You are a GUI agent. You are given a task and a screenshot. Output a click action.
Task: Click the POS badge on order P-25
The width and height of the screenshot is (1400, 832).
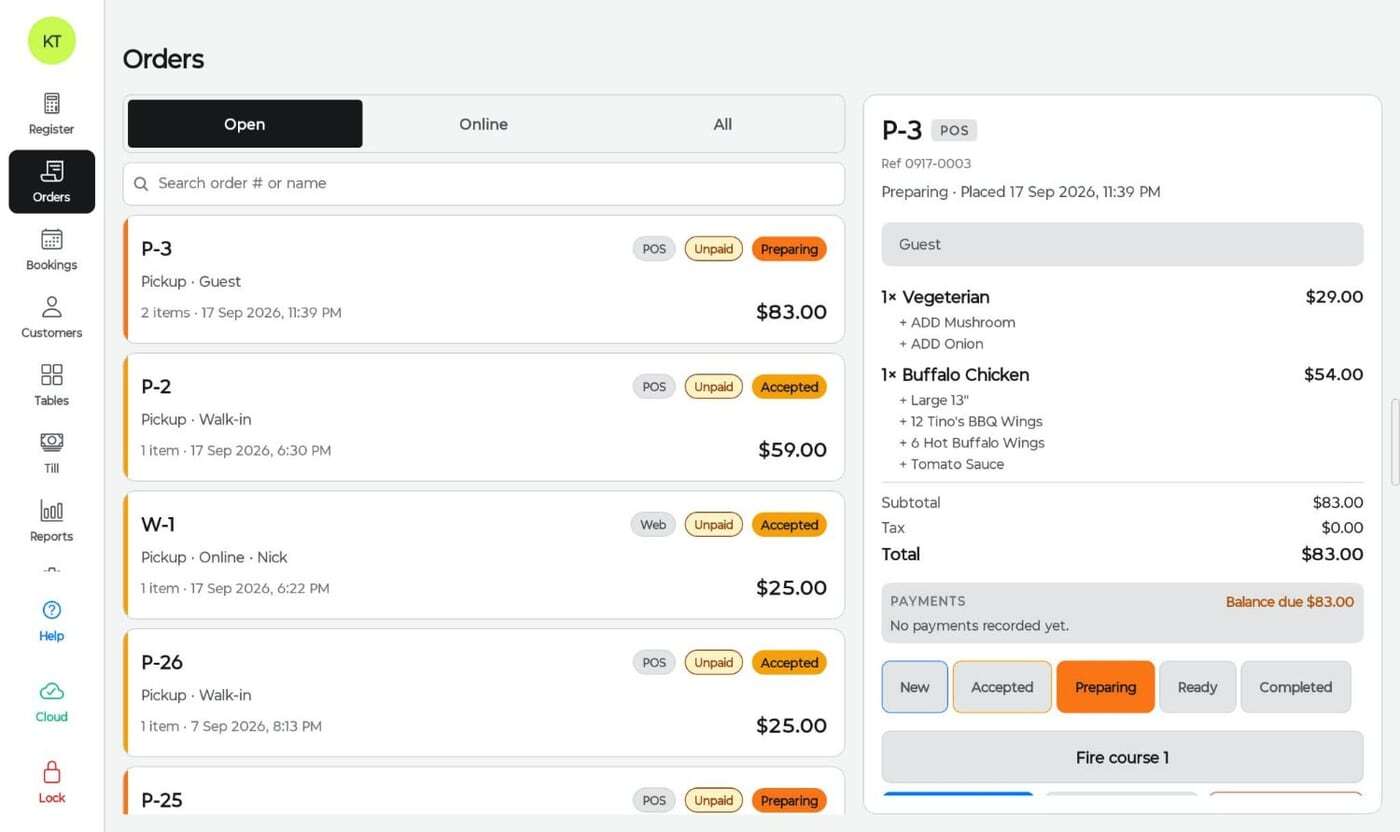point(654,800)
